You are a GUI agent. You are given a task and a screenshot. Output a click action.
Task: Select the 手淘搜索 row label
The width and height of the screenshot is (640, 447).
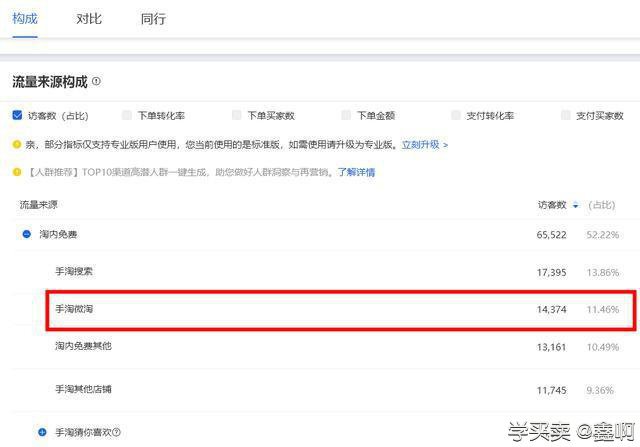coord(74,271)
